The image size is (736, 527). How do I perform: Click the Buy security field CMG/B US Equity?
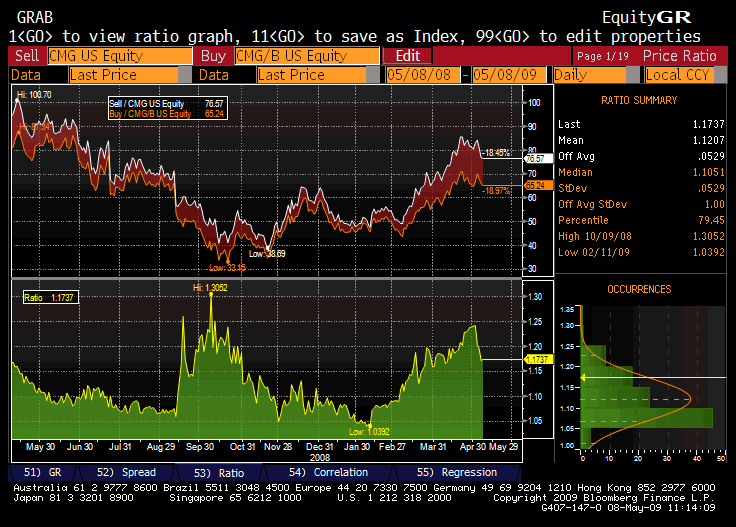pos(307,56)
